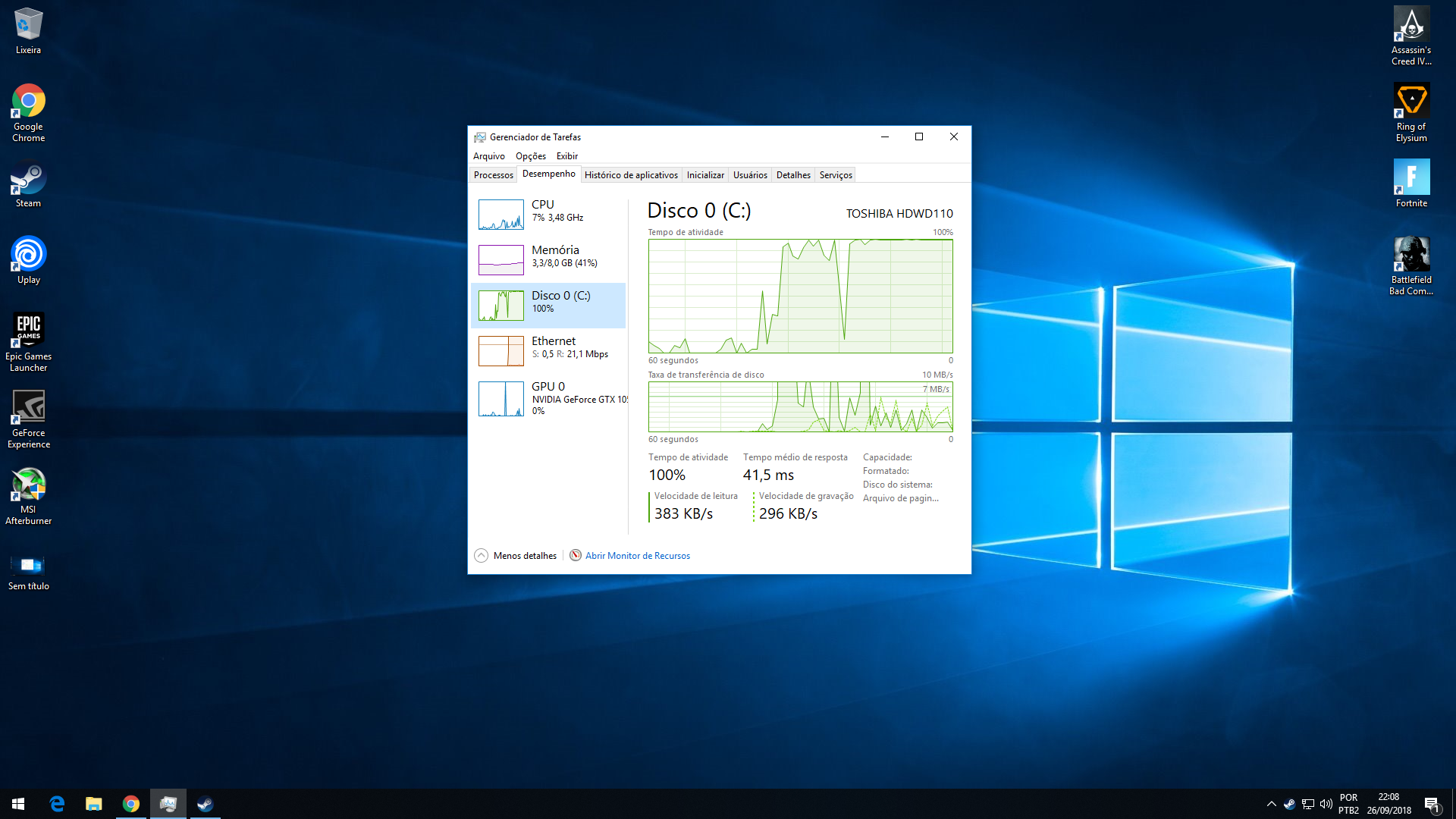Launch Google Chrome from desktop shortcut
This screenshot has width=1456, height=819.
[x=28, y=113]
